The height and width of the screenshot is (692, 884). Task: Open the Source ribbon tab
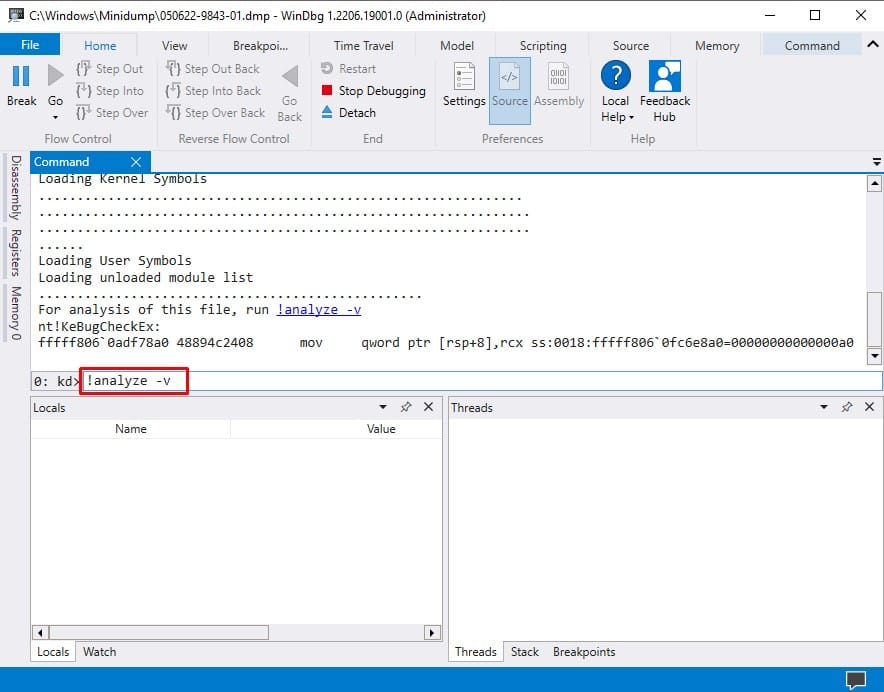point(630,46)
